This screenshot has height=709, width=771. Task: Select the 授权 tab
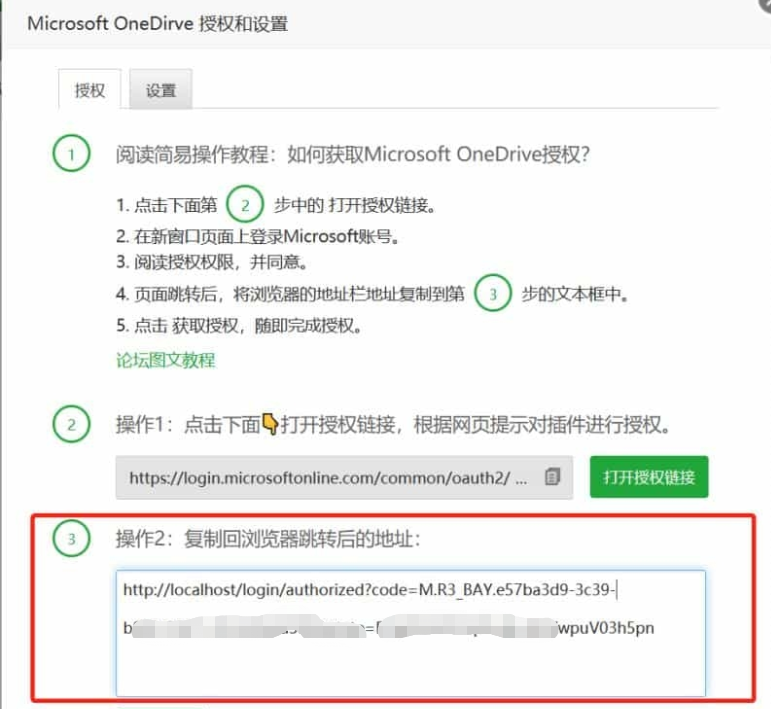(x=89, y=90)
